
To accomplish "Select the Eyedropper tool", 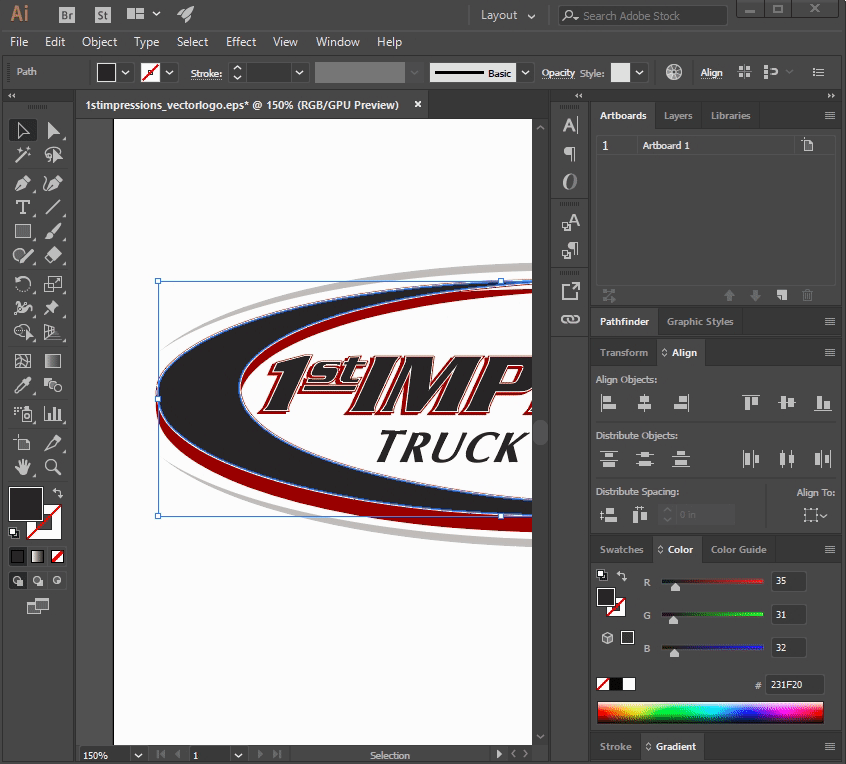I will tap(23, 385).
